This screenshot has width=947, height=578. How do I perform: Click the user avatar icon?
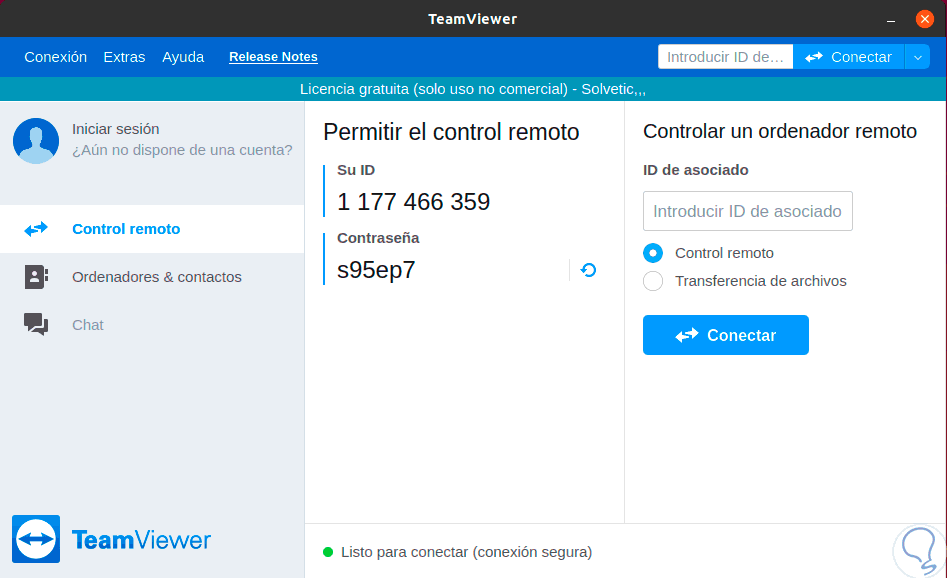(x=36, y=141)
